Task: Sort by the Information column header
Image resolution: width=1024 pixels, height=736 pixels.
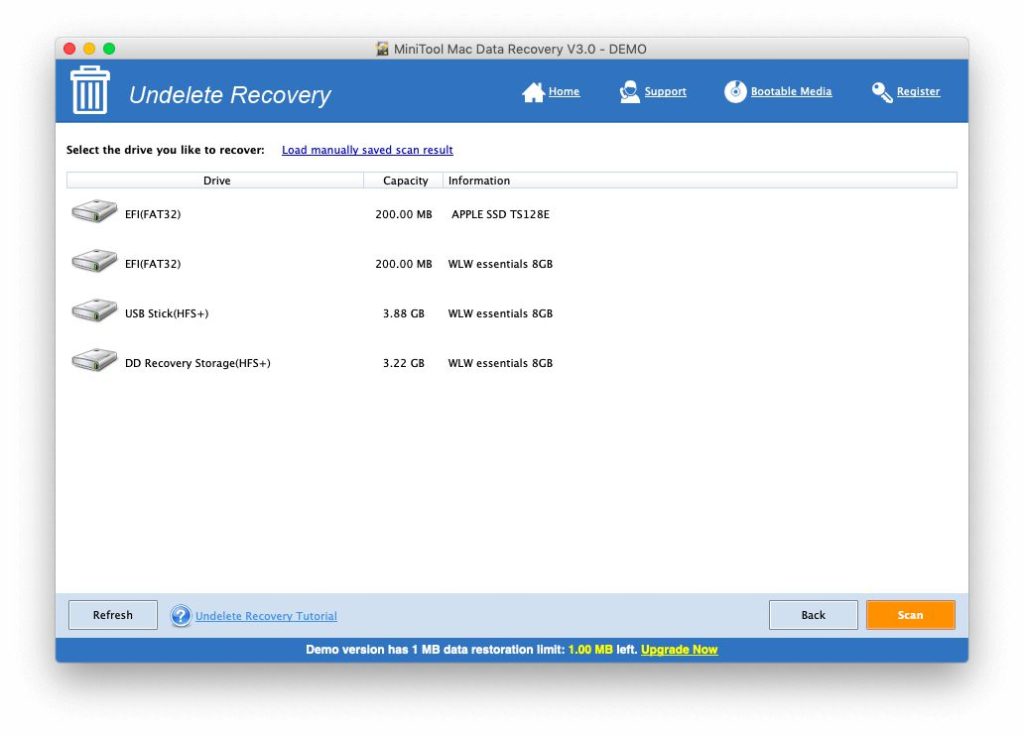Action: [x=700, y=180]
